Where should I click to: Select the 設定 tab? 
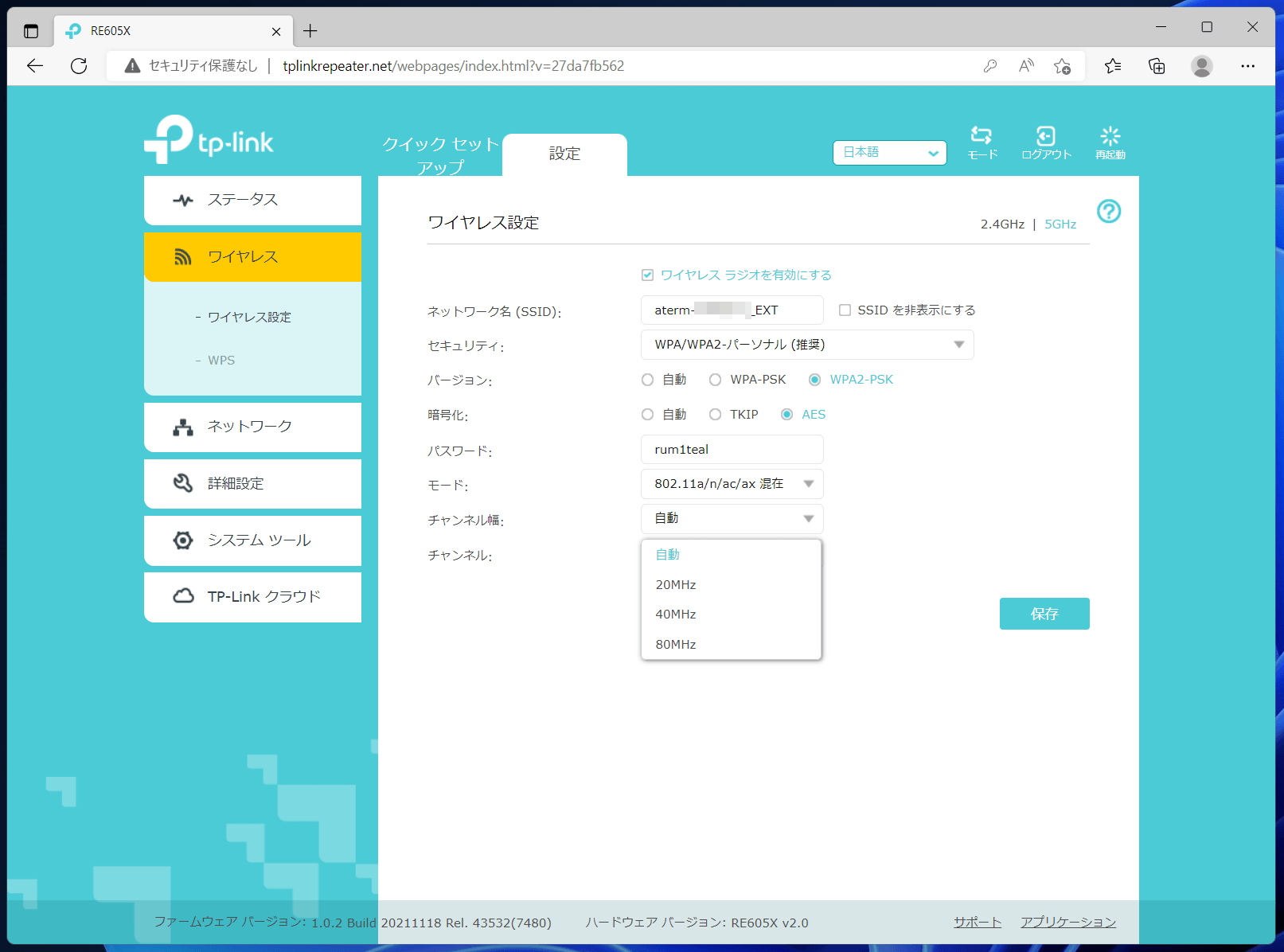[564, 154]
